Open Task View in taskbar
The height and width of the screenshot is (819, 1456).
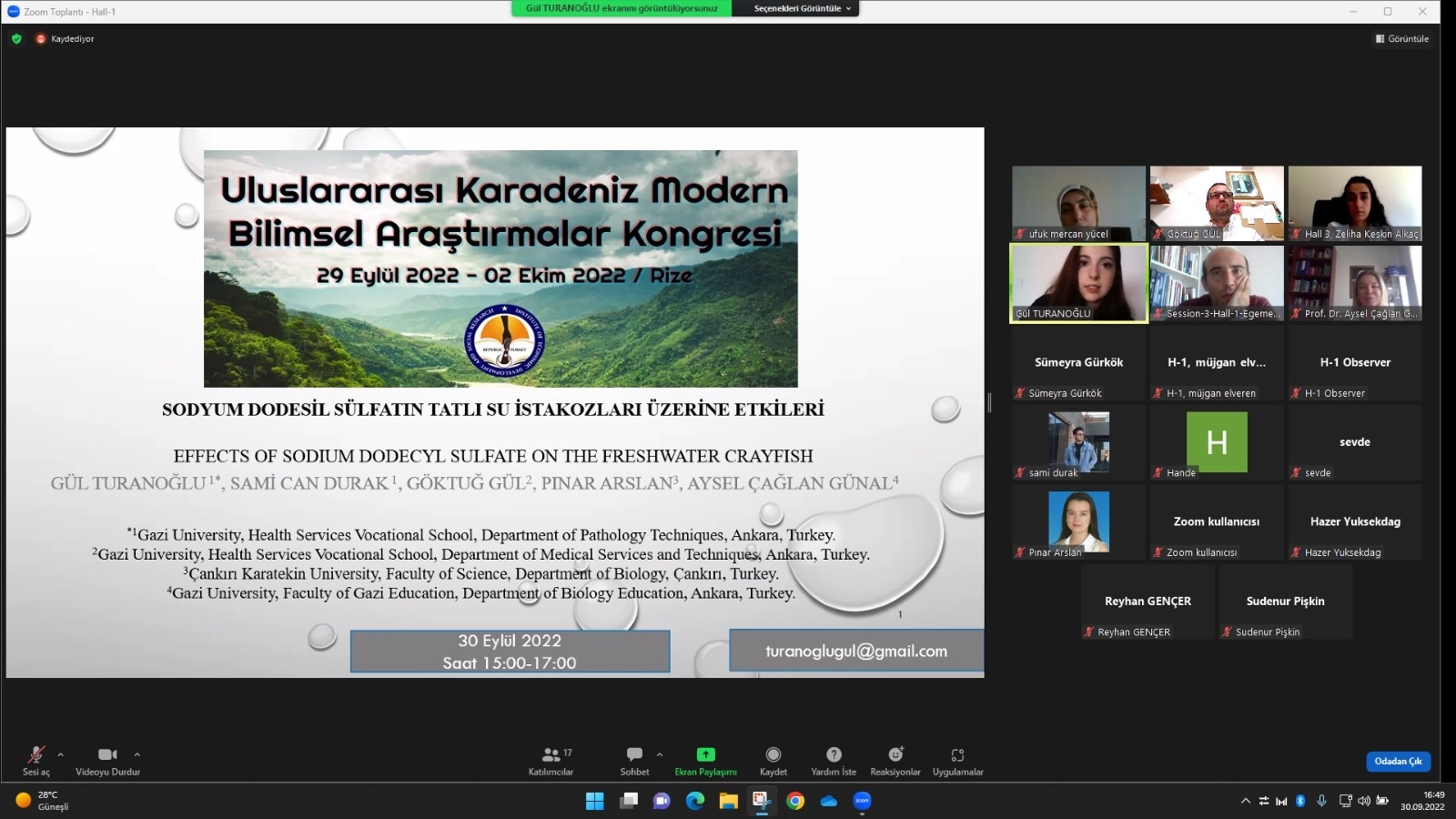629,801
